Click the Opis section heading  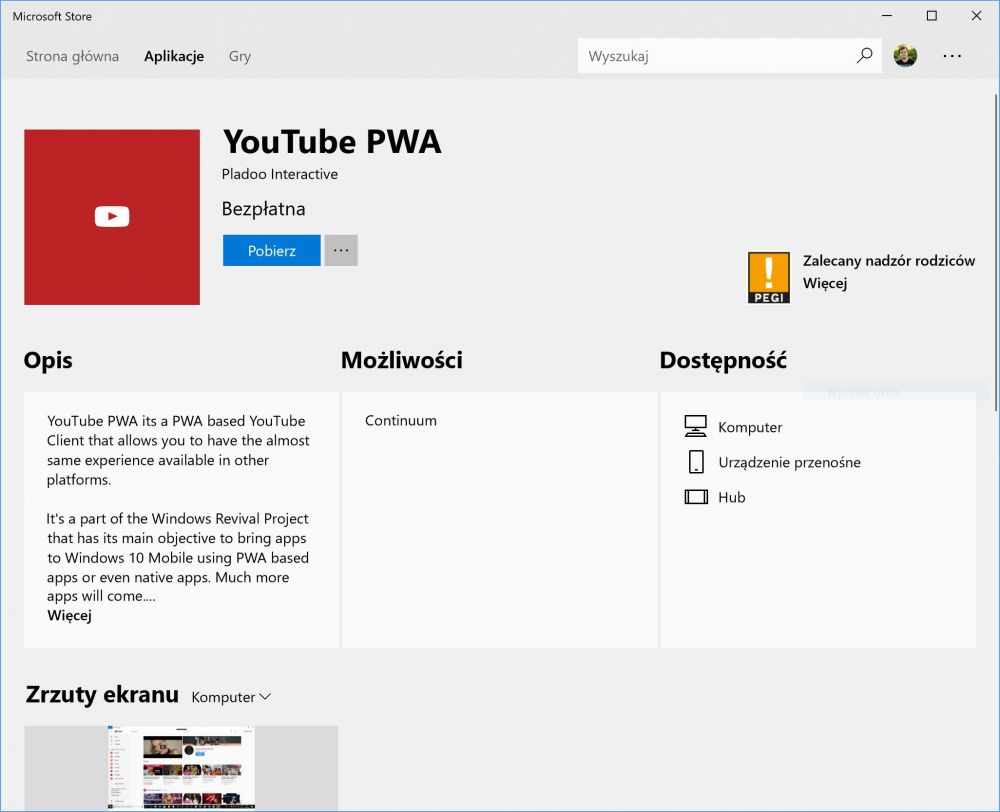click(48, 360)
